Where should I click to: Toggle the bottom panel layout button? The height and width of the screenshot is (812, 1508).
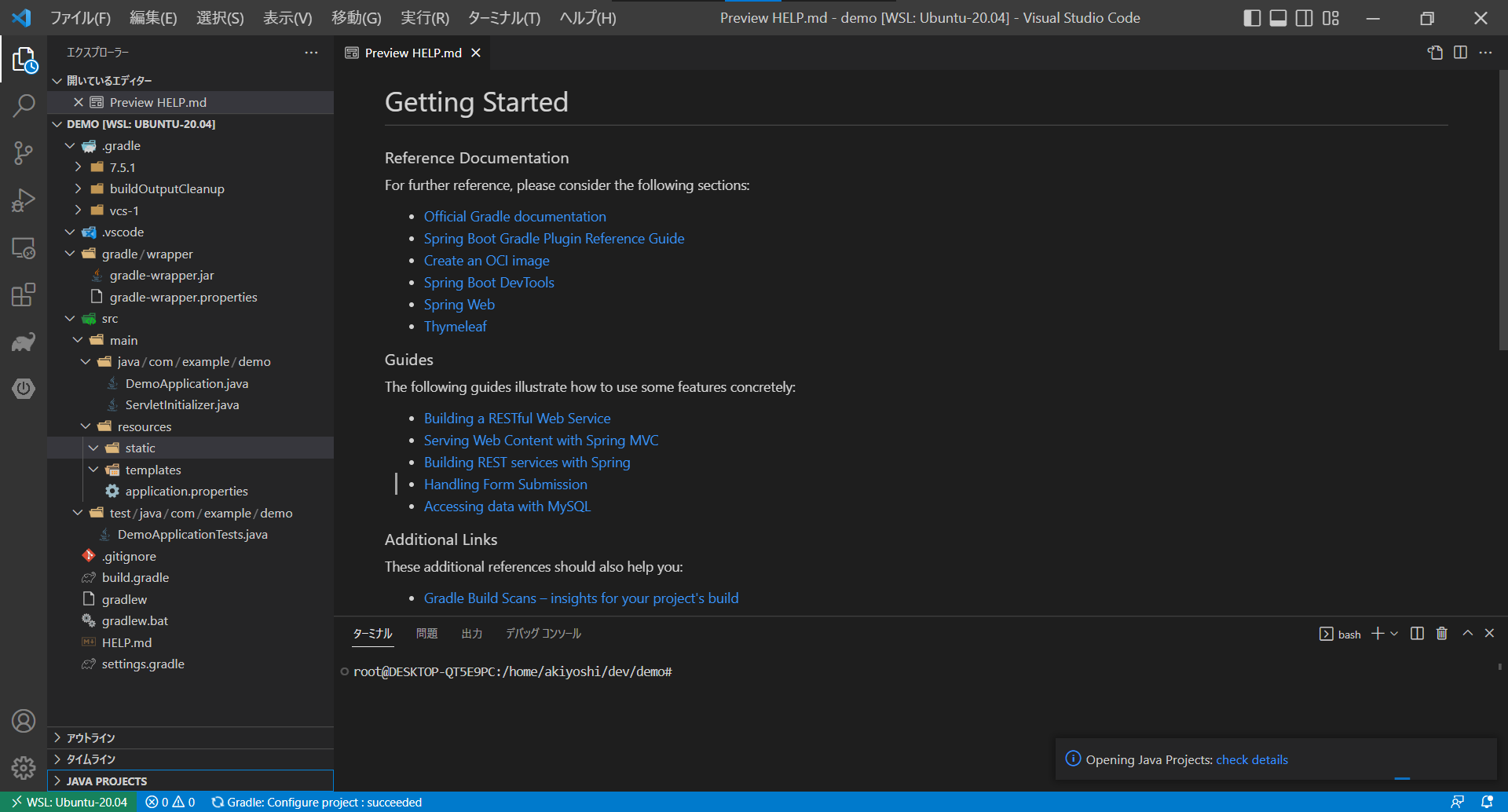pos(1279,18)
